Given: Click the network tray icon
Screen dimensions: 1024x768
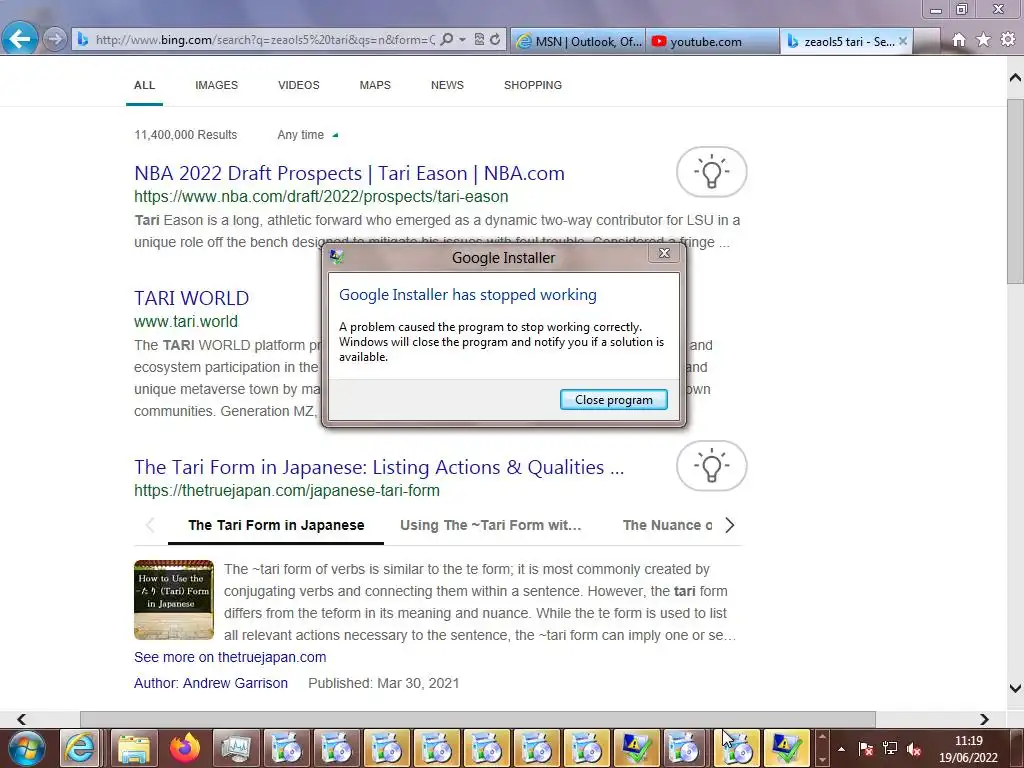Looking at the screenshot, I should pos(889,749).
